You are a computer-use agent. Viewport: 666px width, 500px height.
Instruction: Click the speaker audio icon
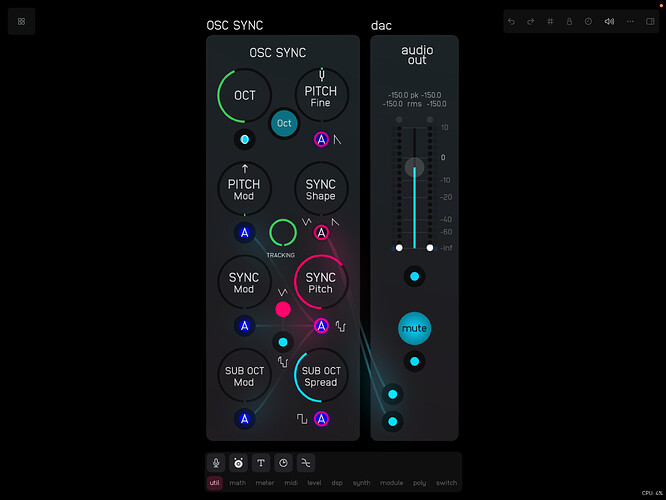click(610, 21)
